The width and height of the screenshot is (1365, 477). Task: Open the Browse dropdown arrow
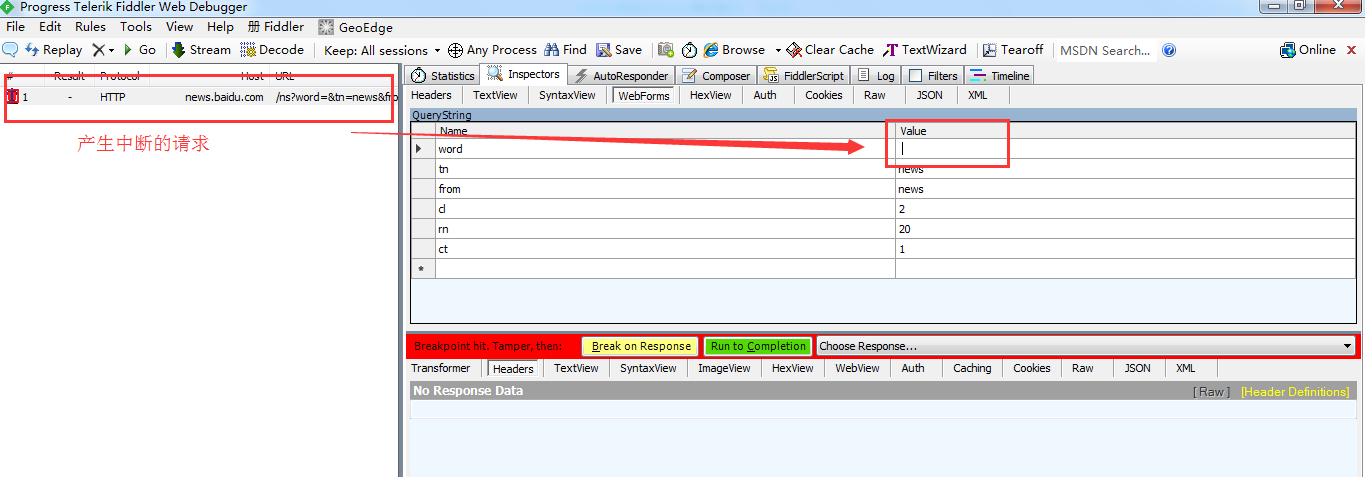pos(778,50)
